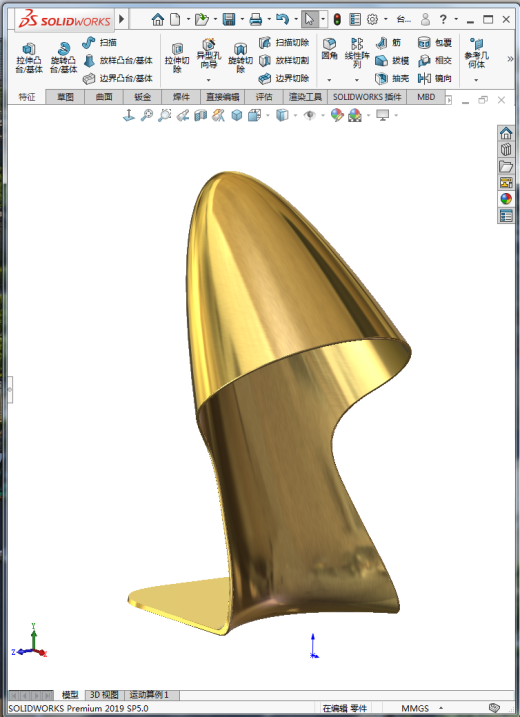
Task: Click the Previous View icon
Action: click(x=183, y=115)
